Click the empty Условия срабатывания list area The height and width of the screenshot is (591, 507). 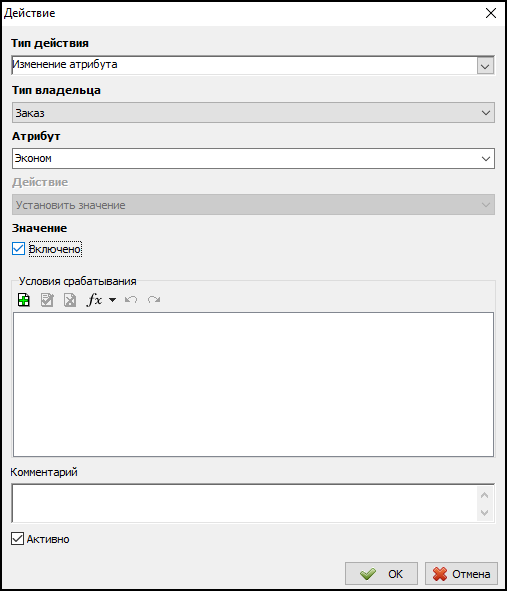coord(253,384)
